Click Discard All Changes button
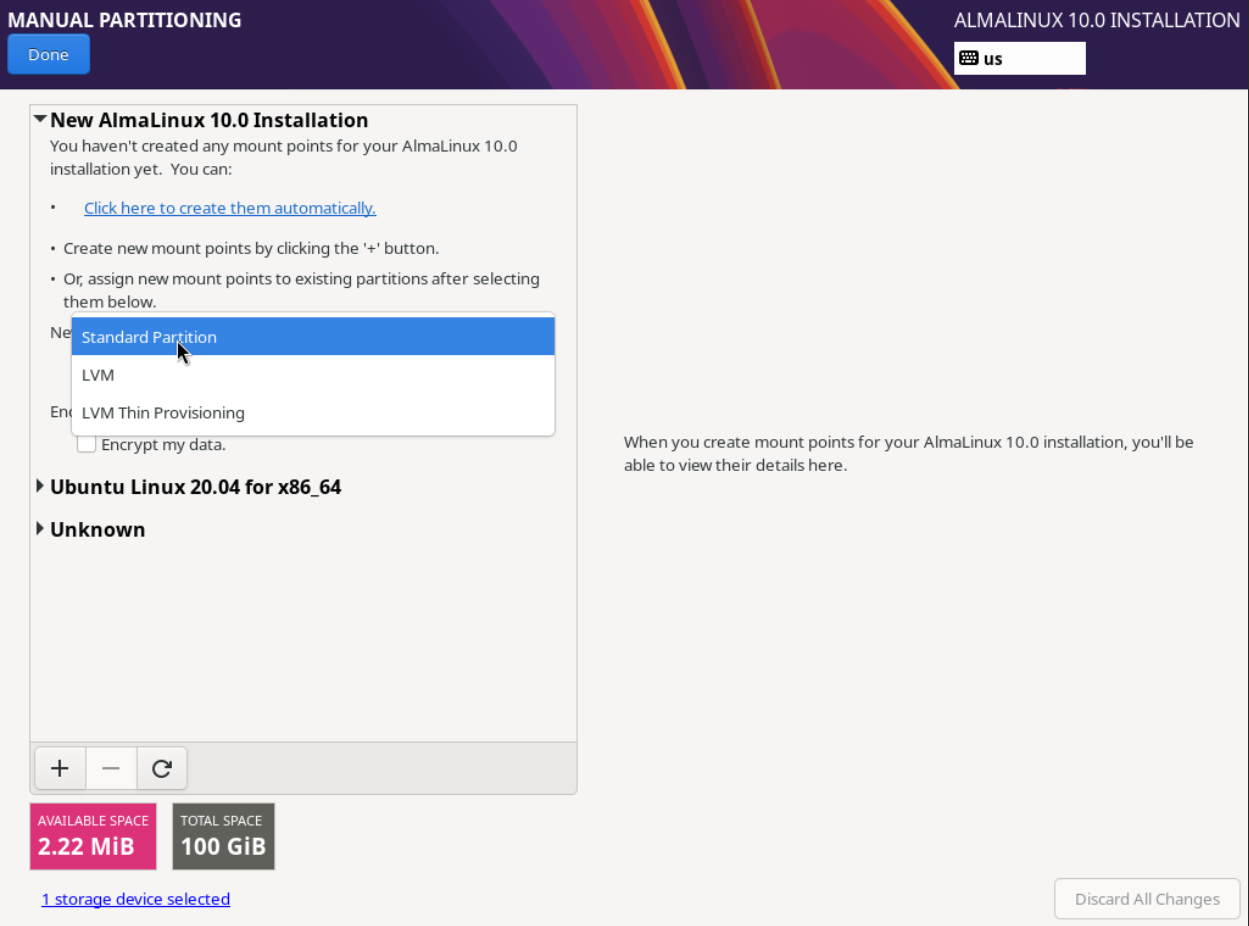Image resolution: width=1249 pixels, height=926 pixels. pos(1147,899)
